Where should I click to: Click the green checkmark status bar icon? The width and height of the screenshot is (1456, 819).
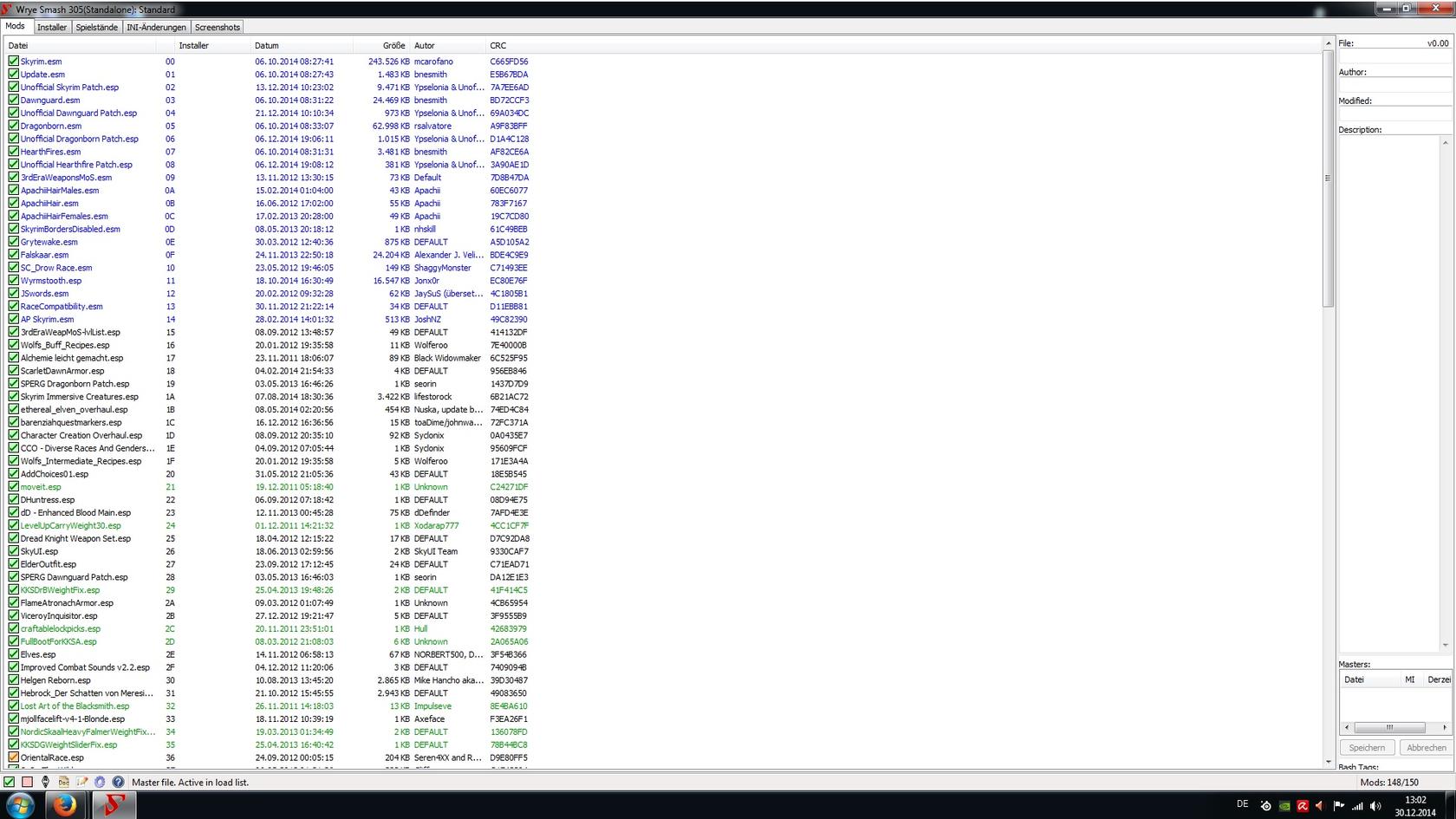pos(10,782)
